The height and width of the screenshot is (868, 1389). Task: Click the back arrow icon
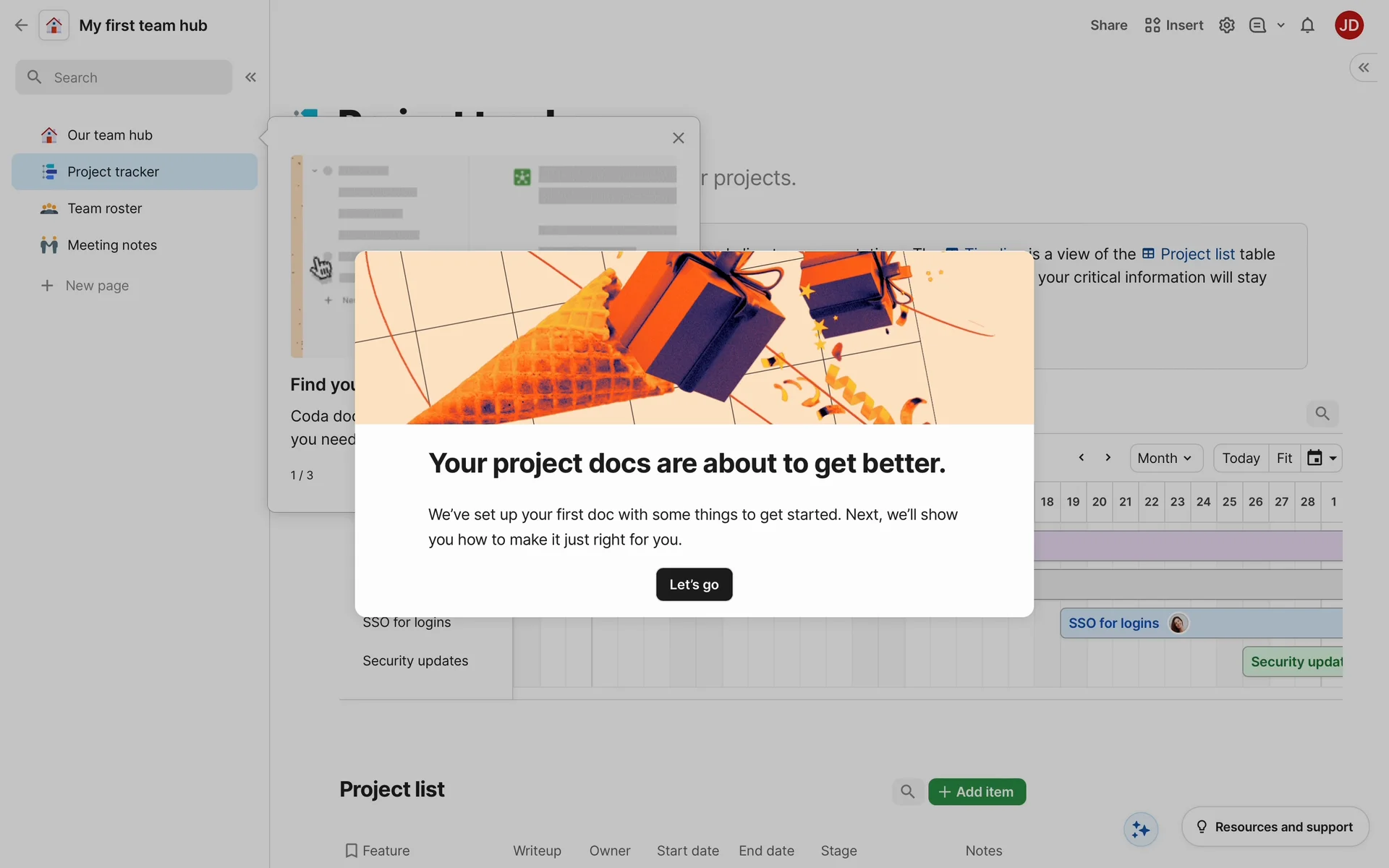pos(21,25)
